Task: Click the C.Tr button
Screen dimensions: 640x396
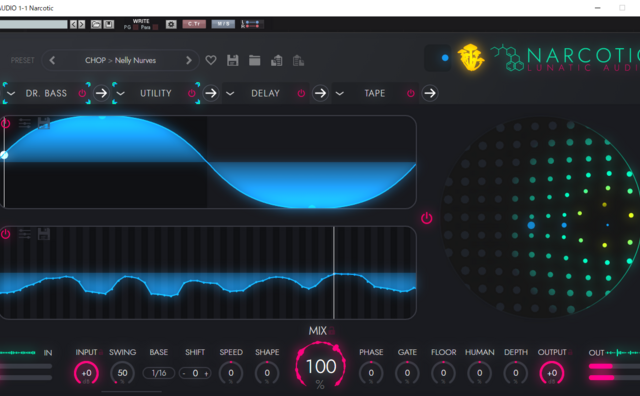Action: [x=194, y=24]
